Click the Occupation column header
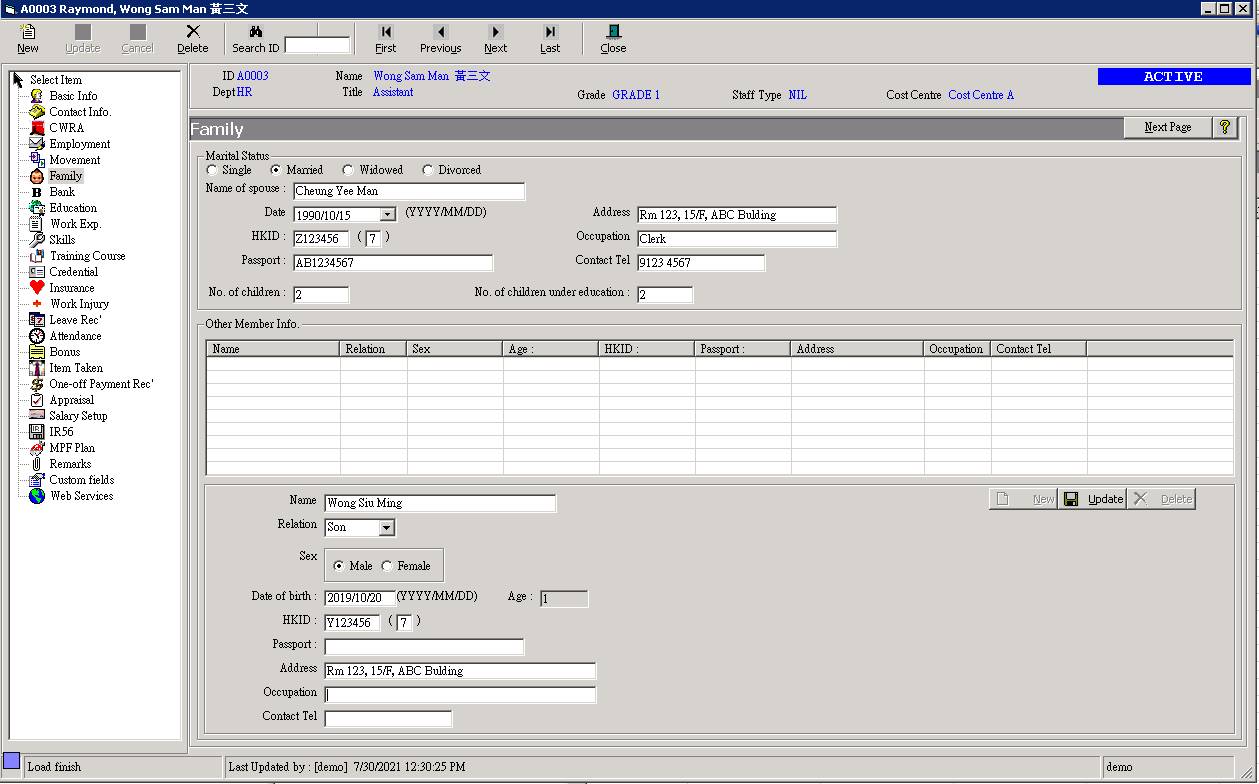Image resolution: width=1259 pixels, height=784 pixels. pyautogui.click(x=957, y=349)
